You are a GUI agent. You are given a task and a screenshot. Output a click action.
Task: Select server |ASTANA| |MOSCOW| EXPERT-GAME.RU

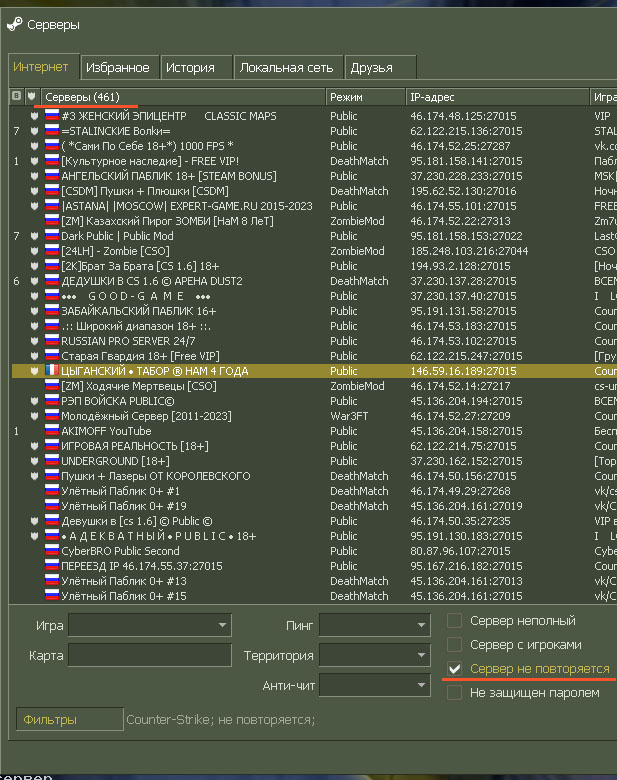pos(187,206)
